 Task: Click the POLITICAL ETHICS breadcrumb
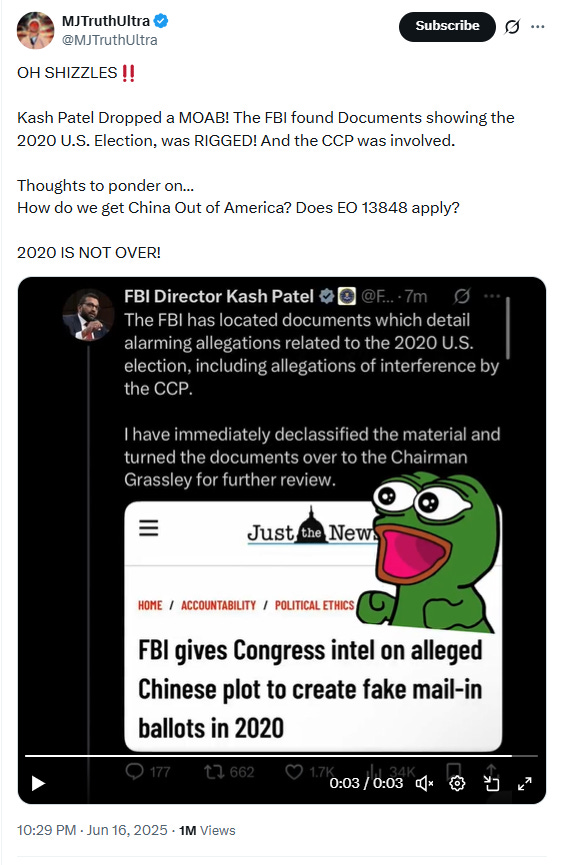[x=314, y=605]
